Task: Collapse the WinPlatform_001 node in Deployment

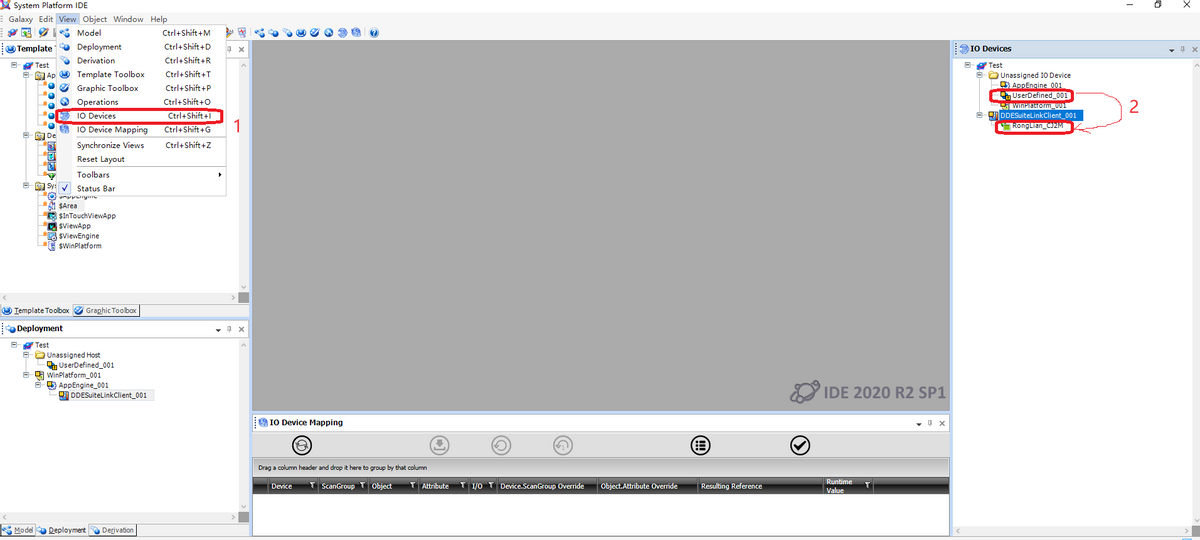Action: click(27, 375)
